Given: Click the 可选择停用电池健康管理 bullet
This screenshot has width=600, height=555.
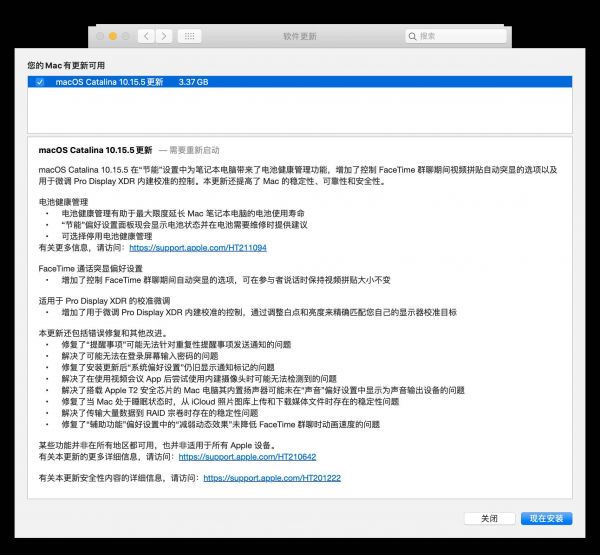Looking at the screenshot, I should click(x=107, y=236).
